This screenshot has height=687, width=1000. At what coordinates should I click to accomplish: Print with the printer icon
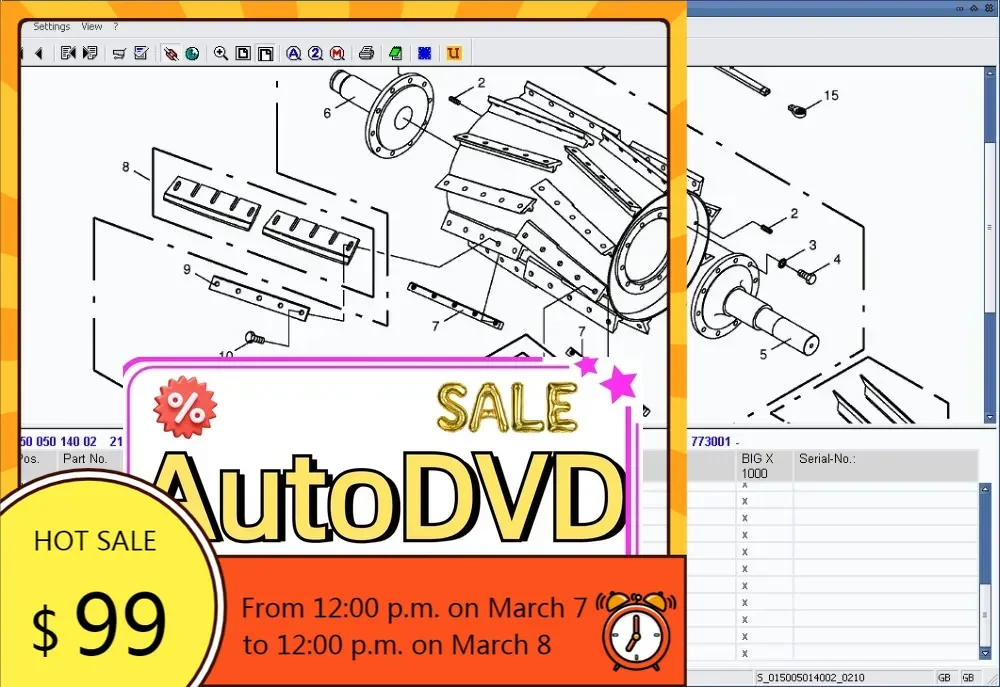coord(366,54)
